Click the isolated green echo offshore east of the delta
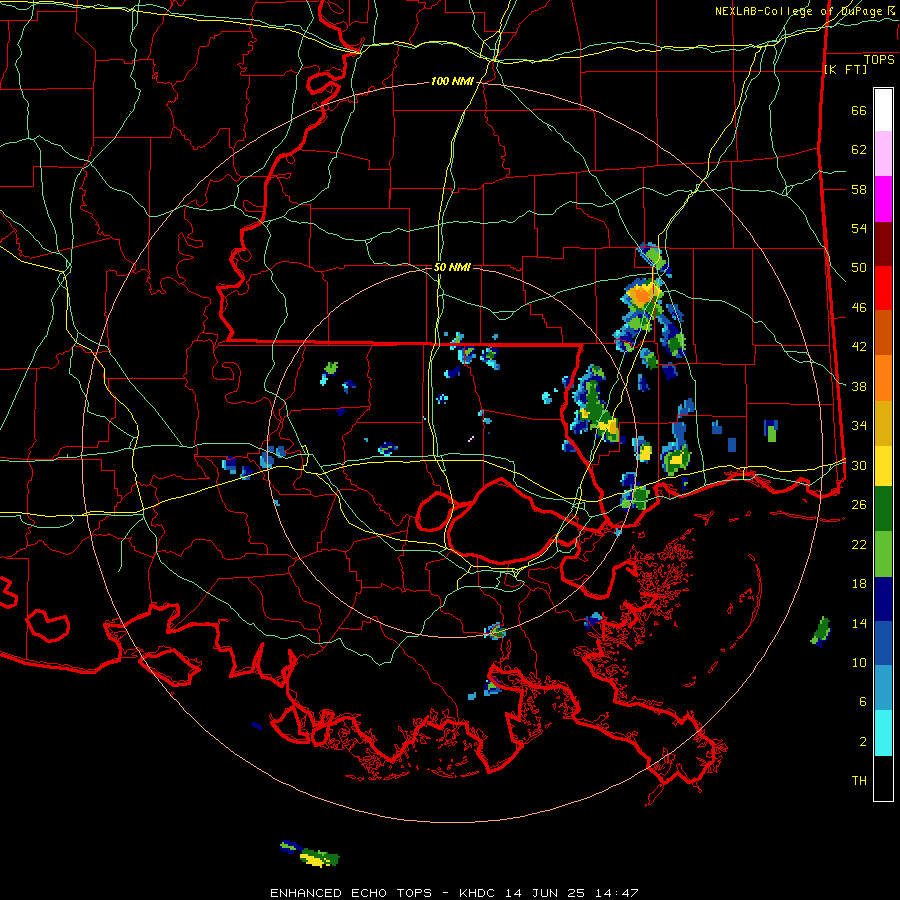 821,631
